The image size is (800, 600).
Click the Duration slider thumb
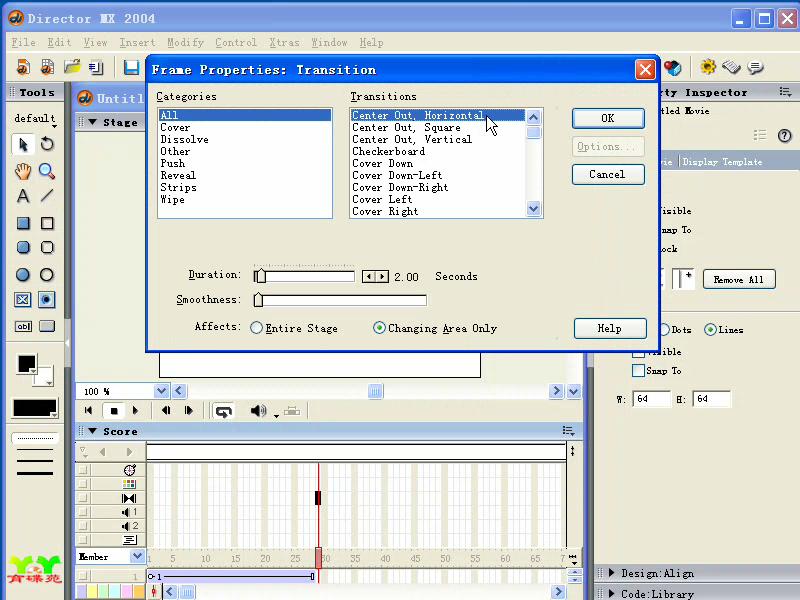pos(260,276)
